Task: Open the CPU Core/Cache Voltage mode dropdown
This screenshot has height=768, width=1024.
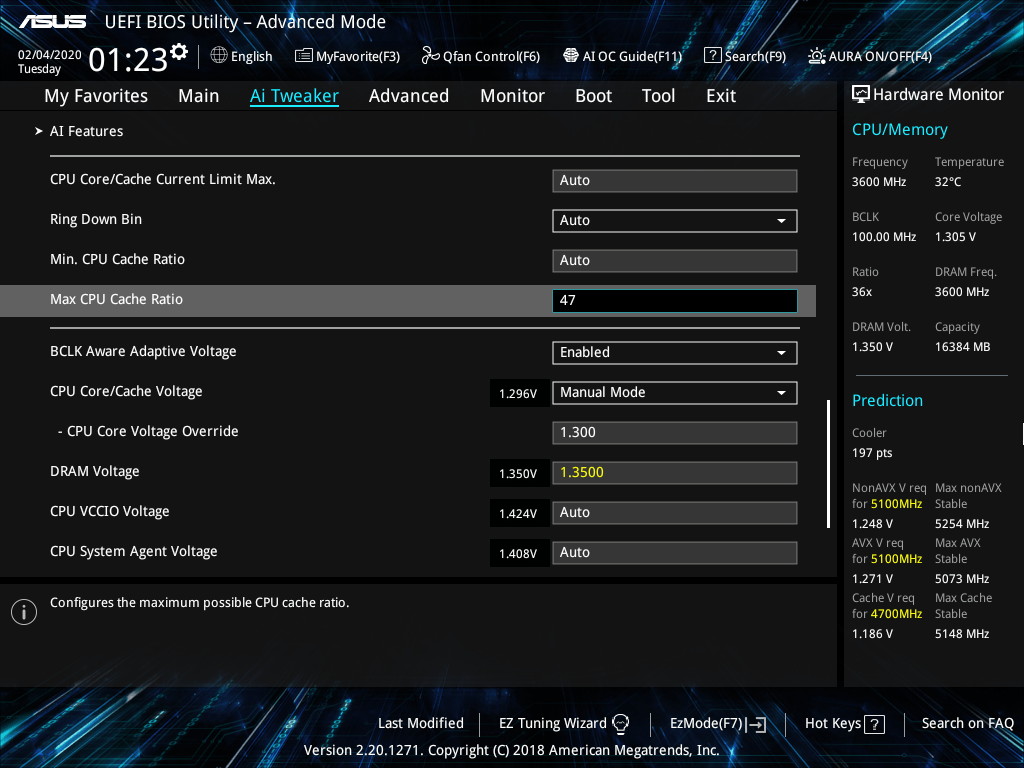Action: 675,392
